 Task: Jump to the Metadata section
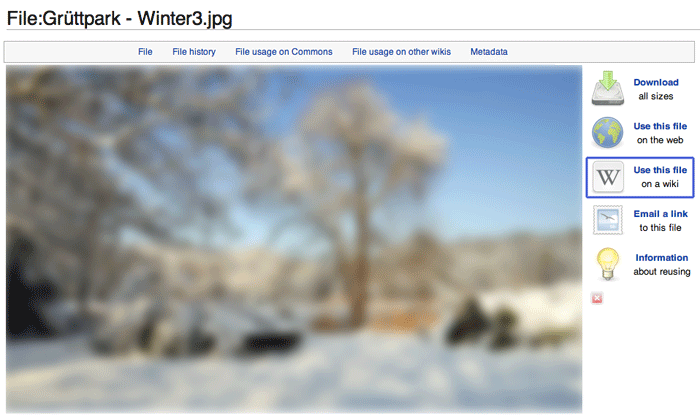(489, 52)
